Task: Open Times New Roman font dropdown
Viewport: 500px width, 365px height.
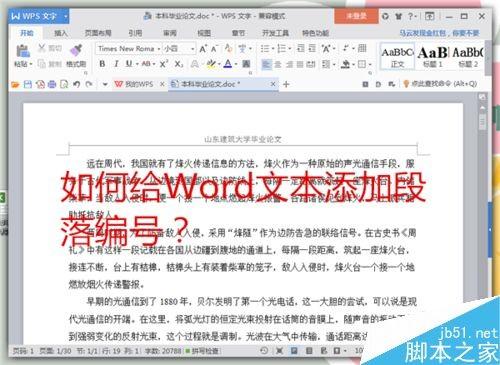Action: point(159,49)
